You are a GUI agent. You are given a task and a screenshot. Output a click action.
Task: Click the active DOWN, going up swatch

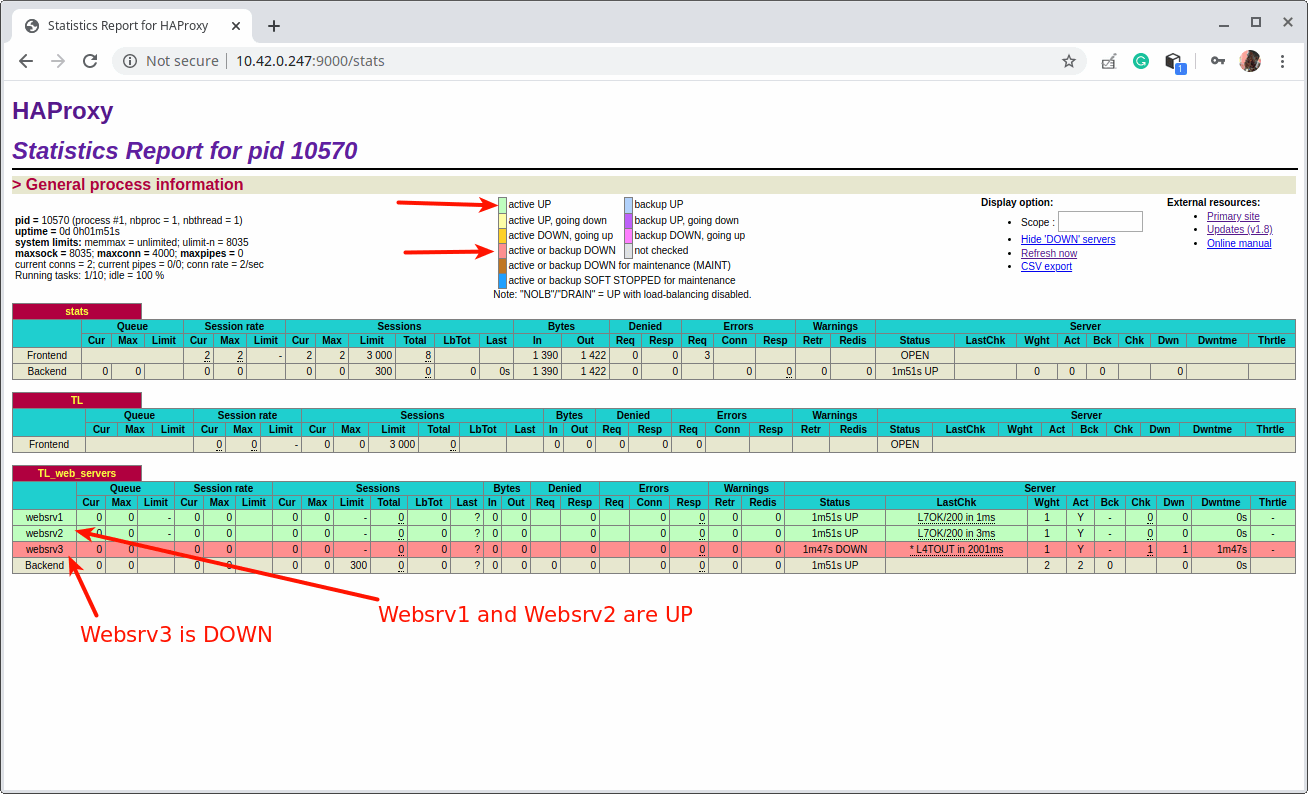(x=503, y=236)
